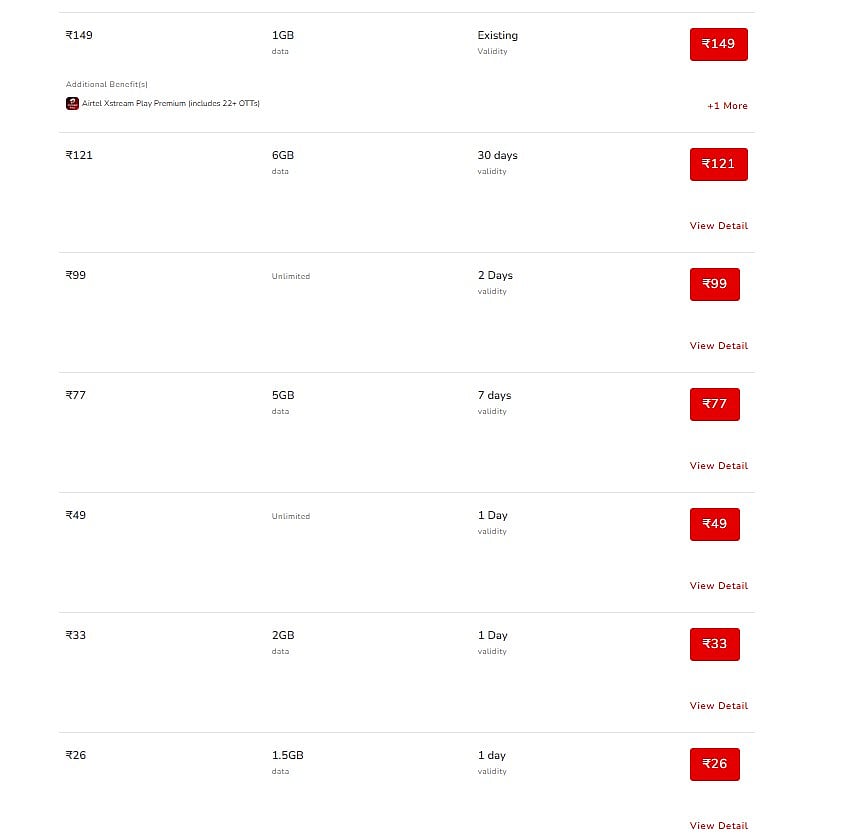Show View Detail for ₹49 plan
The height and width of the screenshot is (835, 857).
718,586
